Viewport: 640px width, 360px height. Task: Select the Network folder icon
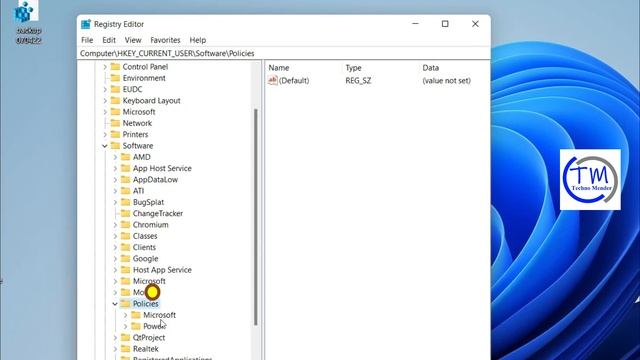(x=116, y=123)
